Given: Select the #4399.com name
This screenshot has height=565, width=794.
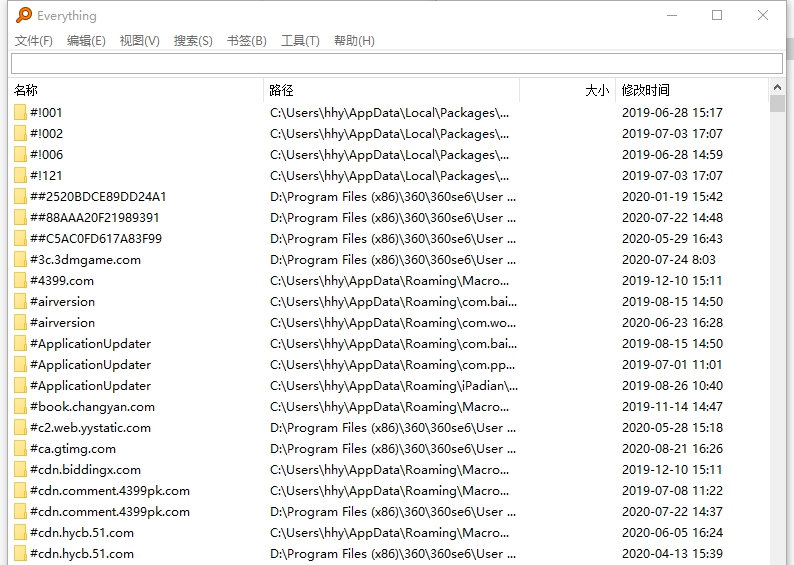Looking at the screenshot, I should click(x=62, y=280).
